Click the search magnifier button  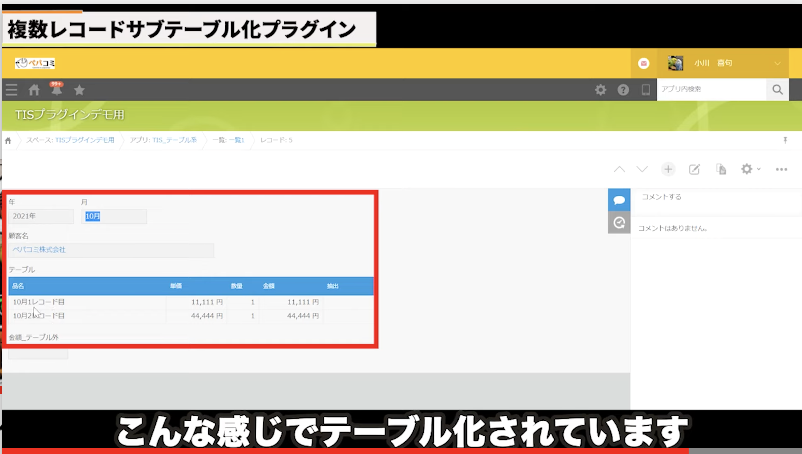pos(777,90)
